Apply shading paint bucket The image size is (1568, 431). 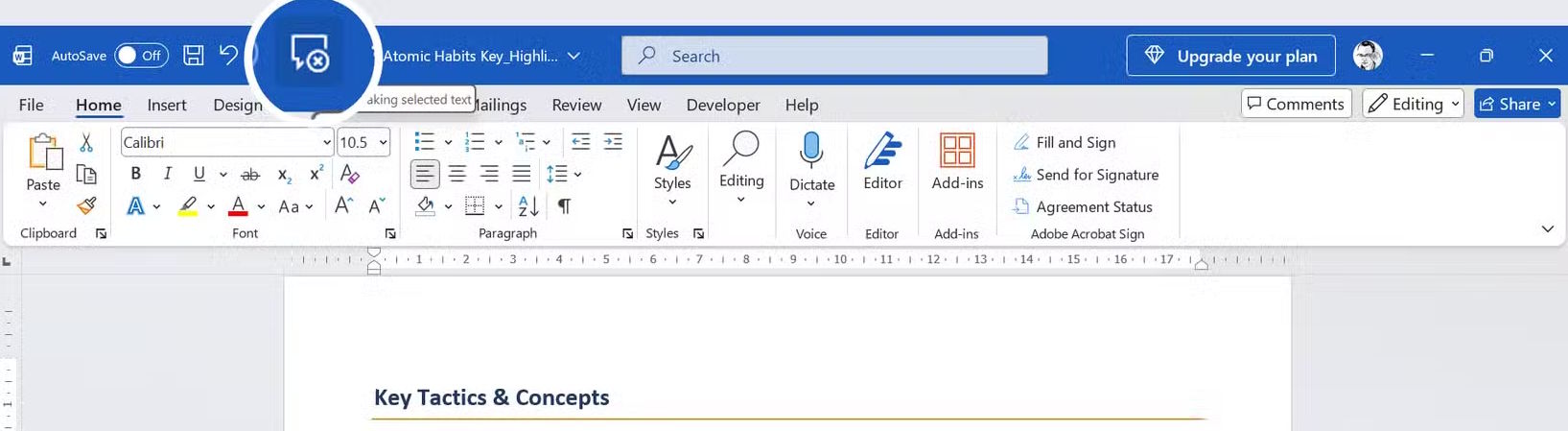[426, 205]
